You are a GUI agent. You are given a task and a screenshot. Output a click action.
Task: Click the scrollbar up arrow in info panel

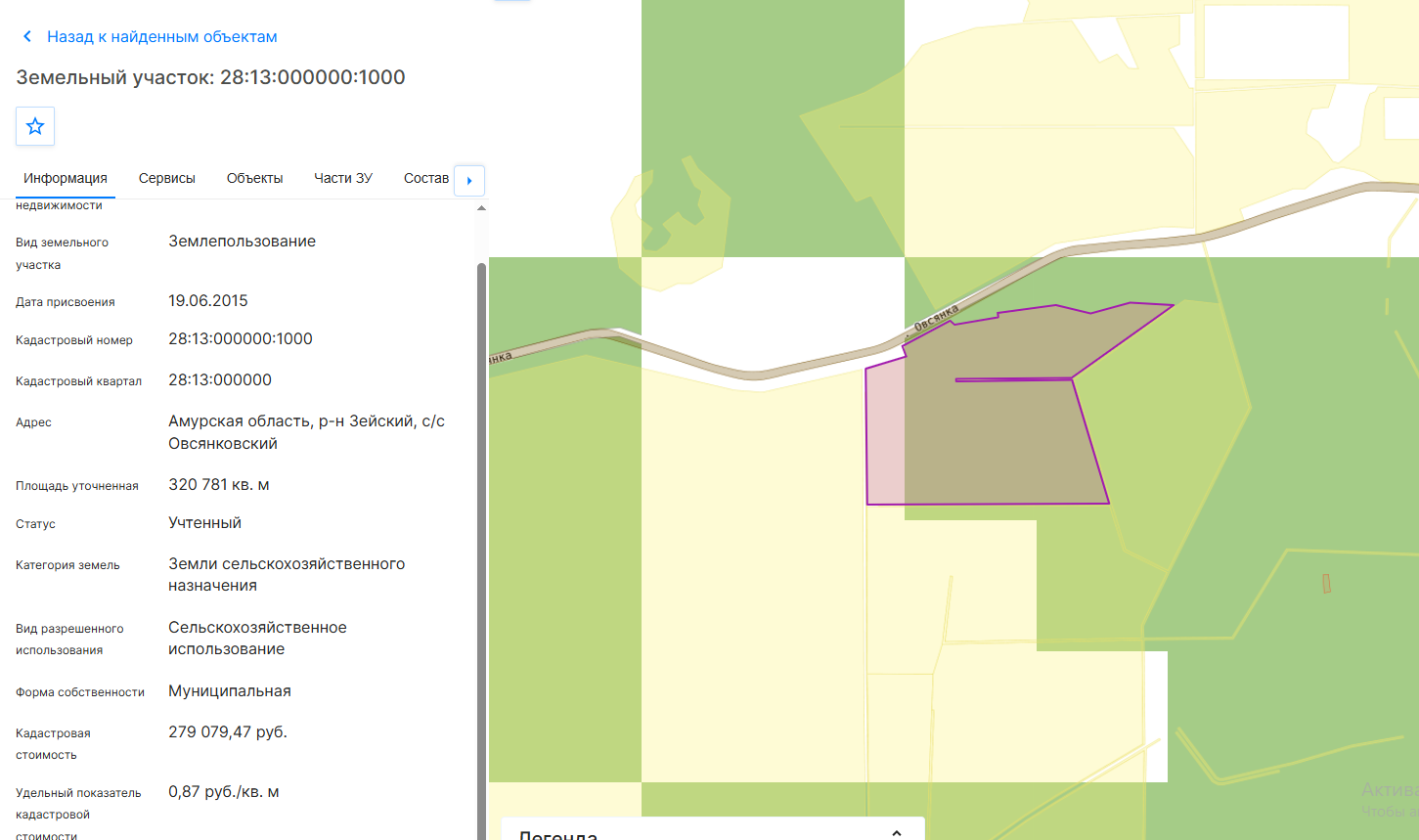(481, 207)
